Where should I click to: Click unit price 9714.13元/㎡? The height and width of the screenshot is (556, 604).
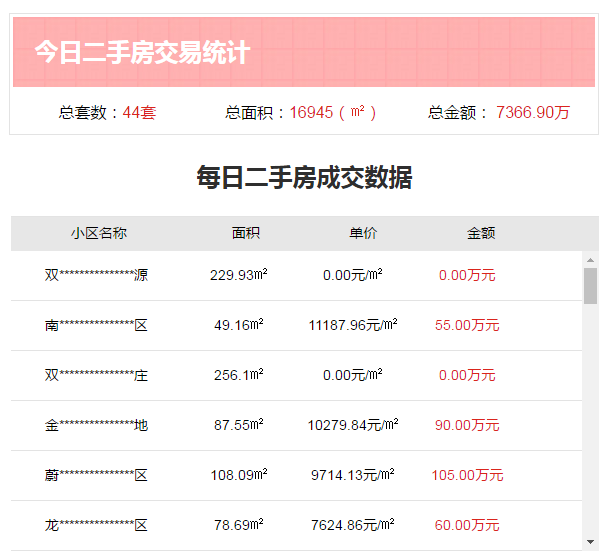click(352, 475)
